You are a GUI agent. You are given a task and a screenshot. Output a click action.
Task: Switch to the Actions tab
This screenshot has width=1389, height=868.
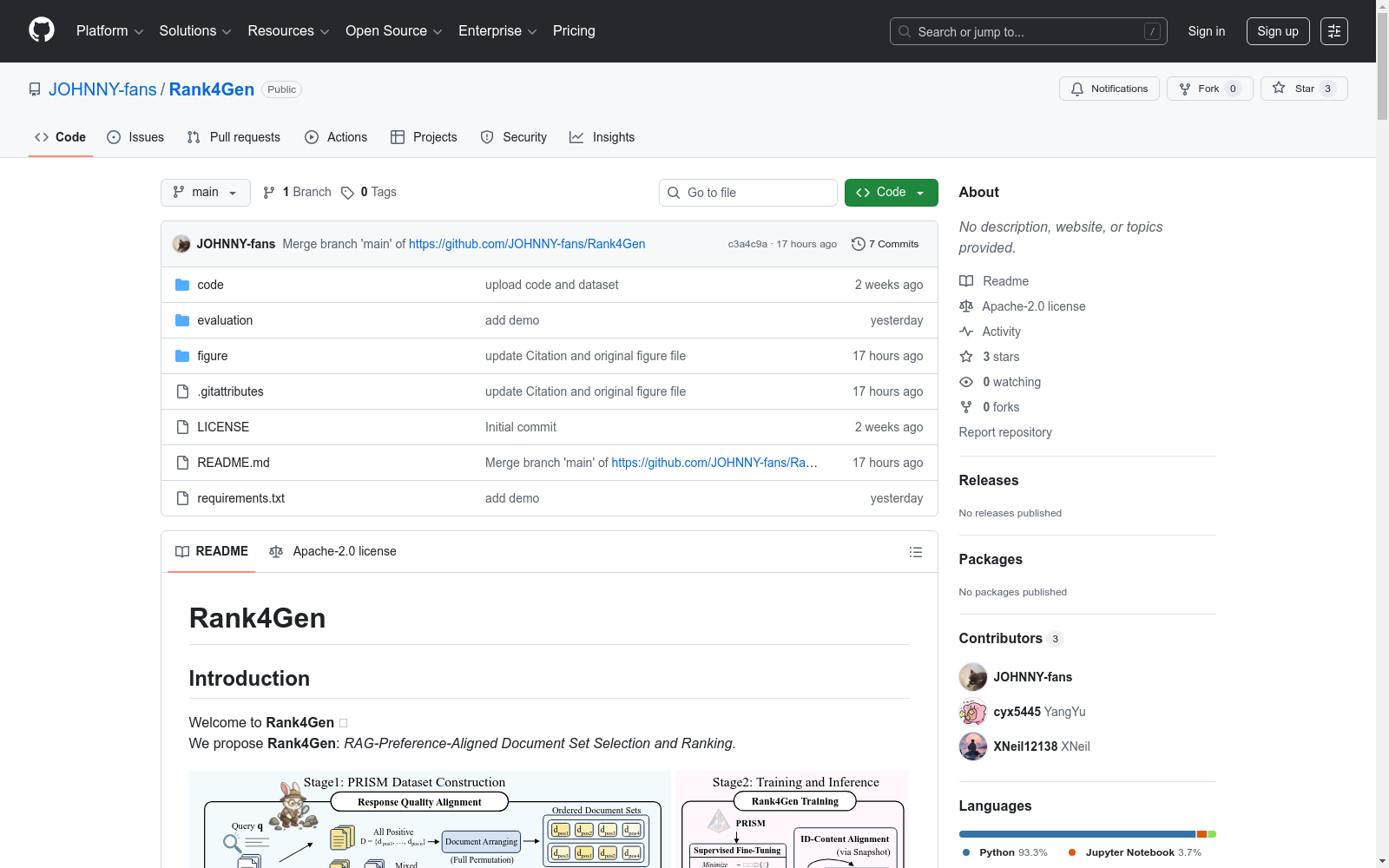336,137
